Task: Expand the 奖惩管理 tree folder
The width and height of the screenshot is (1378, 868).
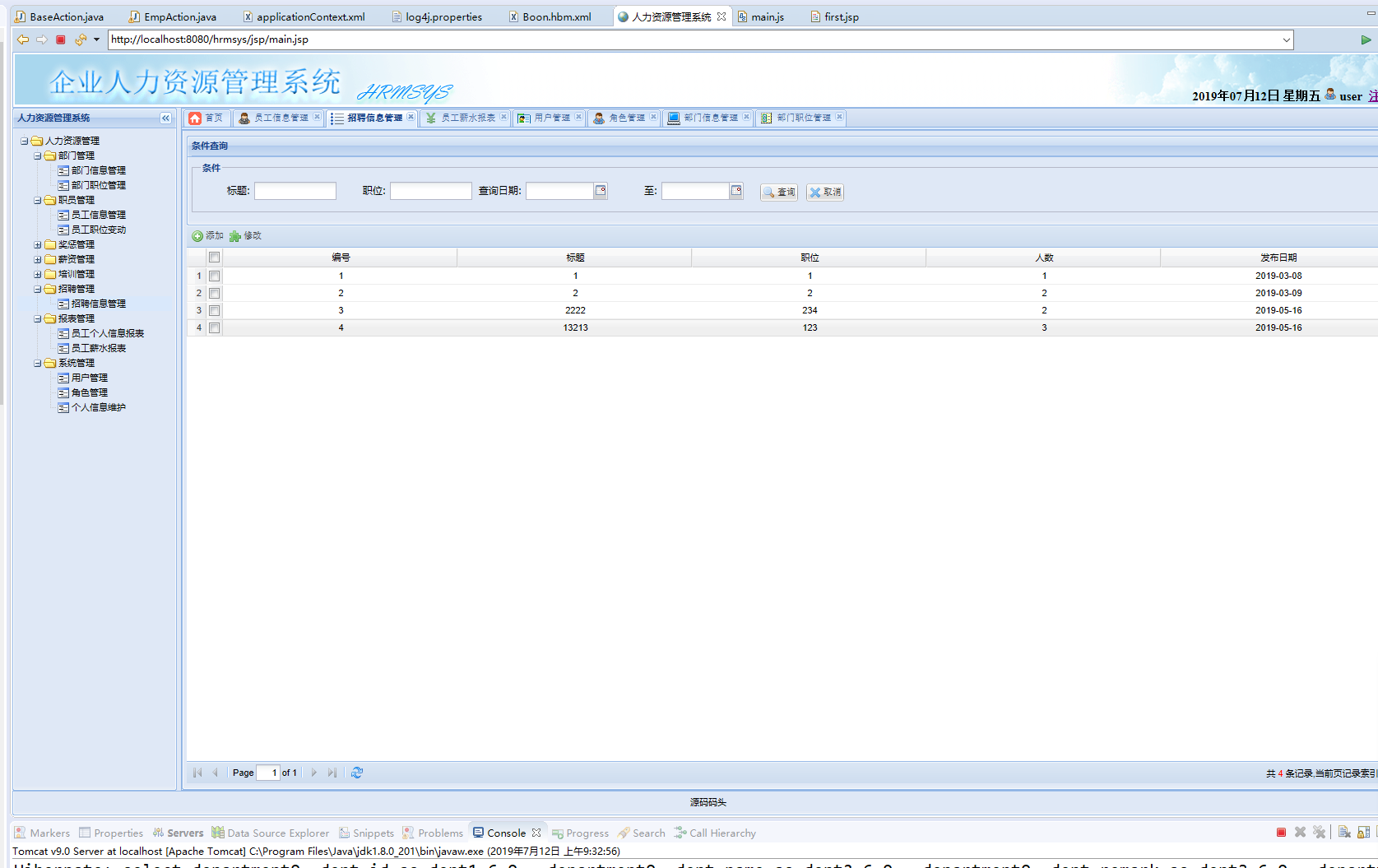Action: (38, 244)
